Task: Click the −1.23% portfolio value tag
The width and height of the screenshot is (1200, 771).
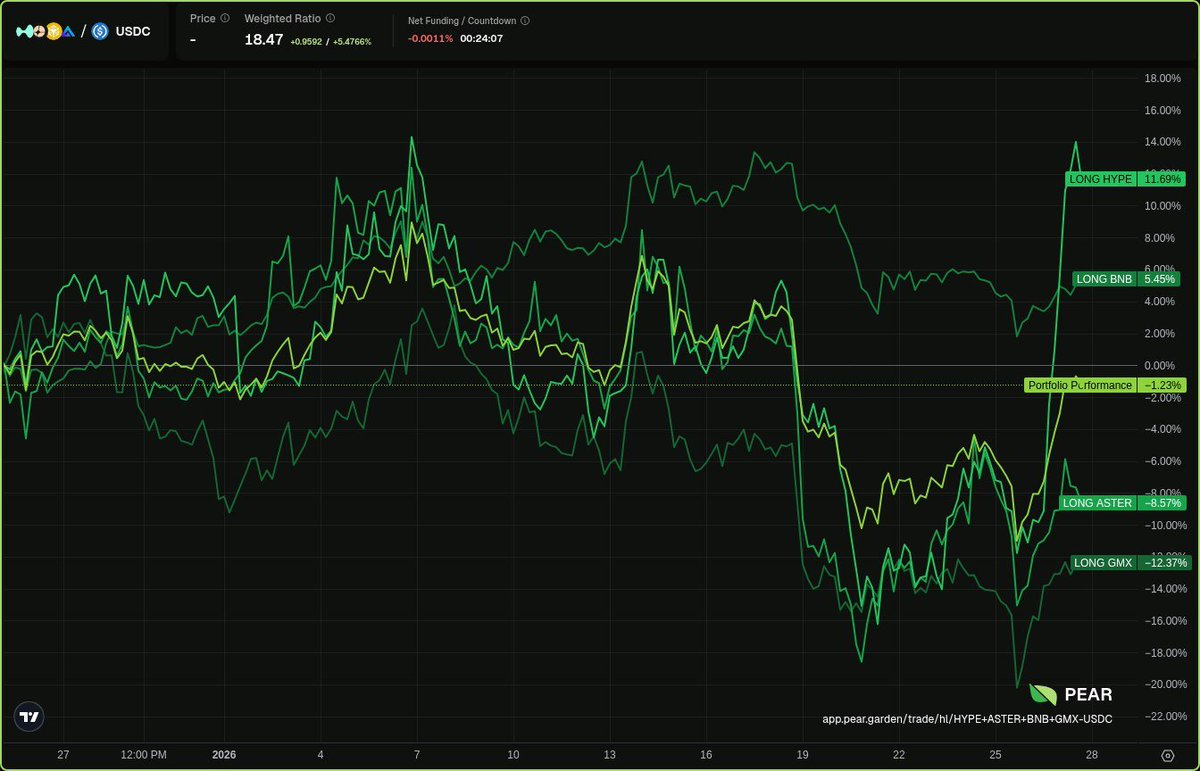Action: pos(1162,385)
